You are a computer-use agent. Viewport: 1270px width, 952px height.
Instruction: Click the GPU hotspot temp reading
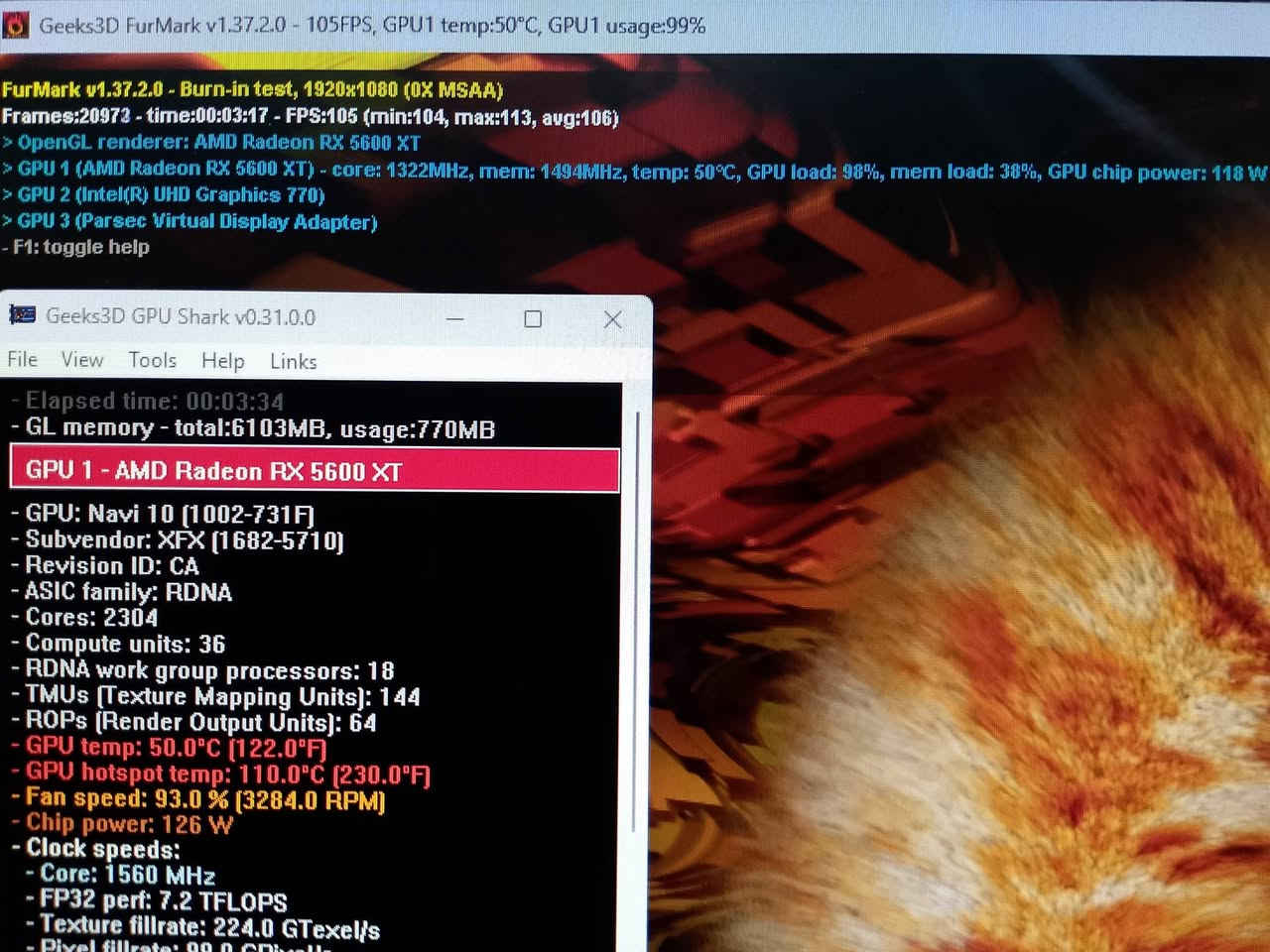coord(227,773)
